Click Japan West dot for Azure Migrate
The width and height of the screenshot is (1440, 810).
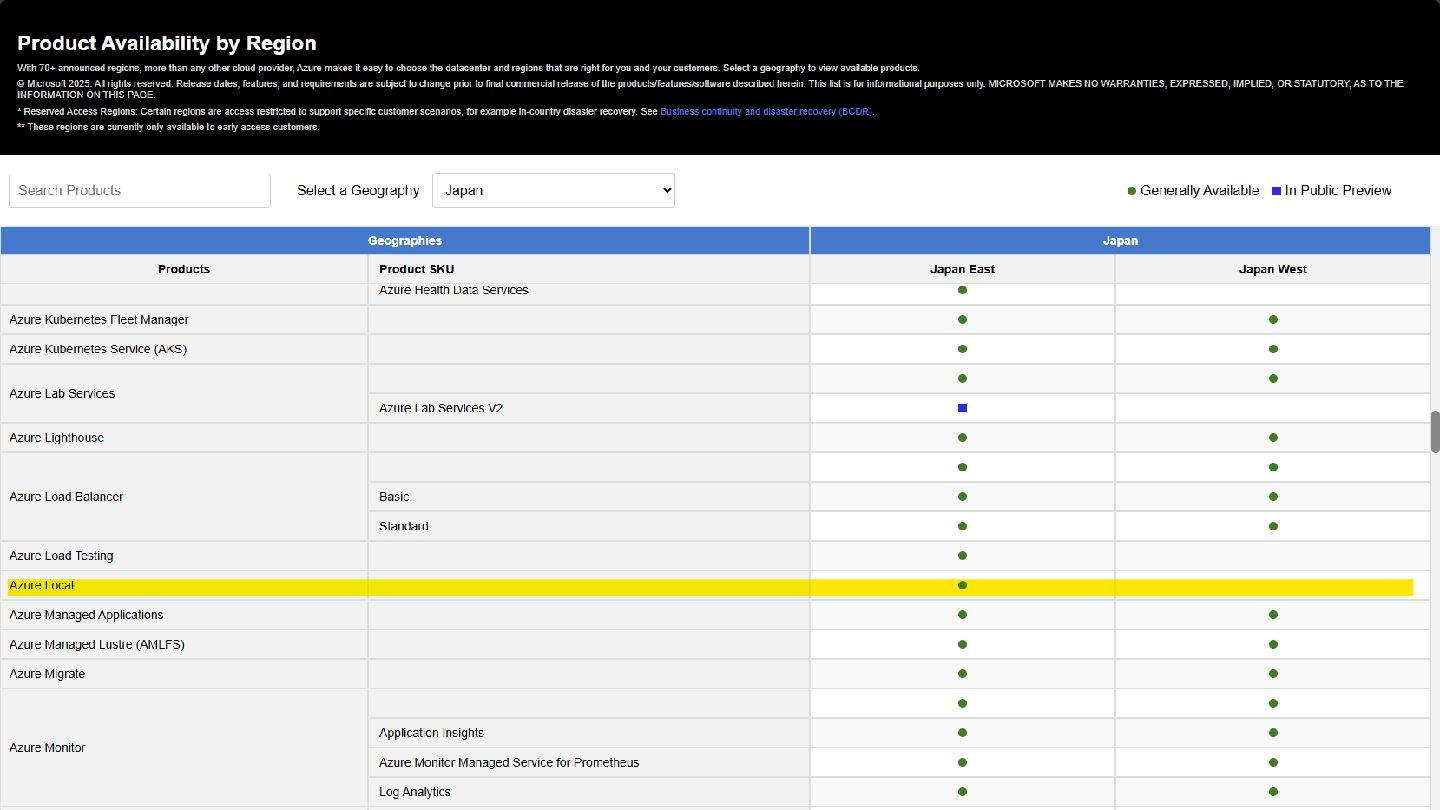[1273, 674]
